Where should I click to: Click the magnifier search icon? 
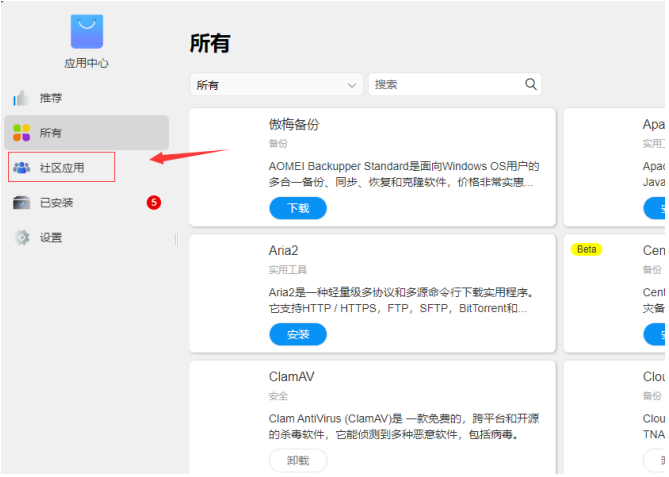(530, 84)
